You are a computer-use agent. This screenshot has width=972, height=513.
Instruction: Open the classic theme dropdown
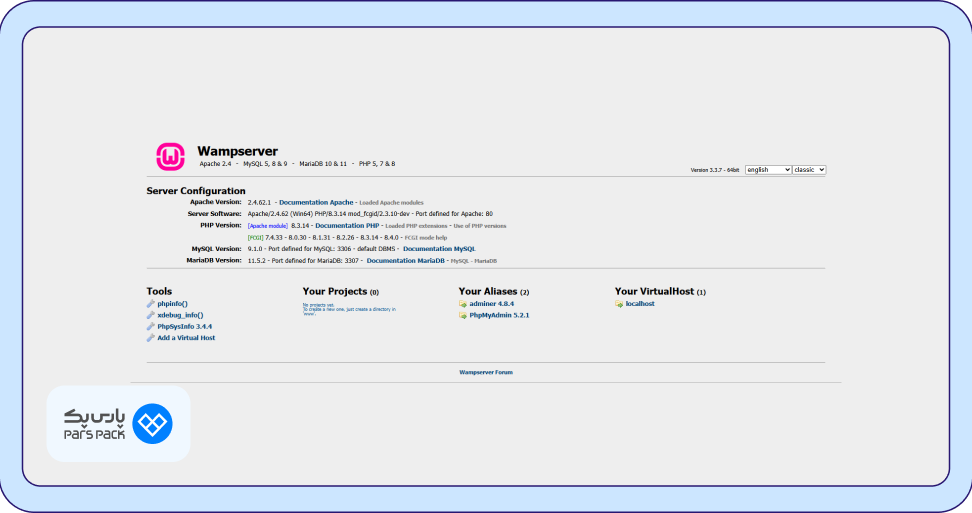click(x=809, y=170)
